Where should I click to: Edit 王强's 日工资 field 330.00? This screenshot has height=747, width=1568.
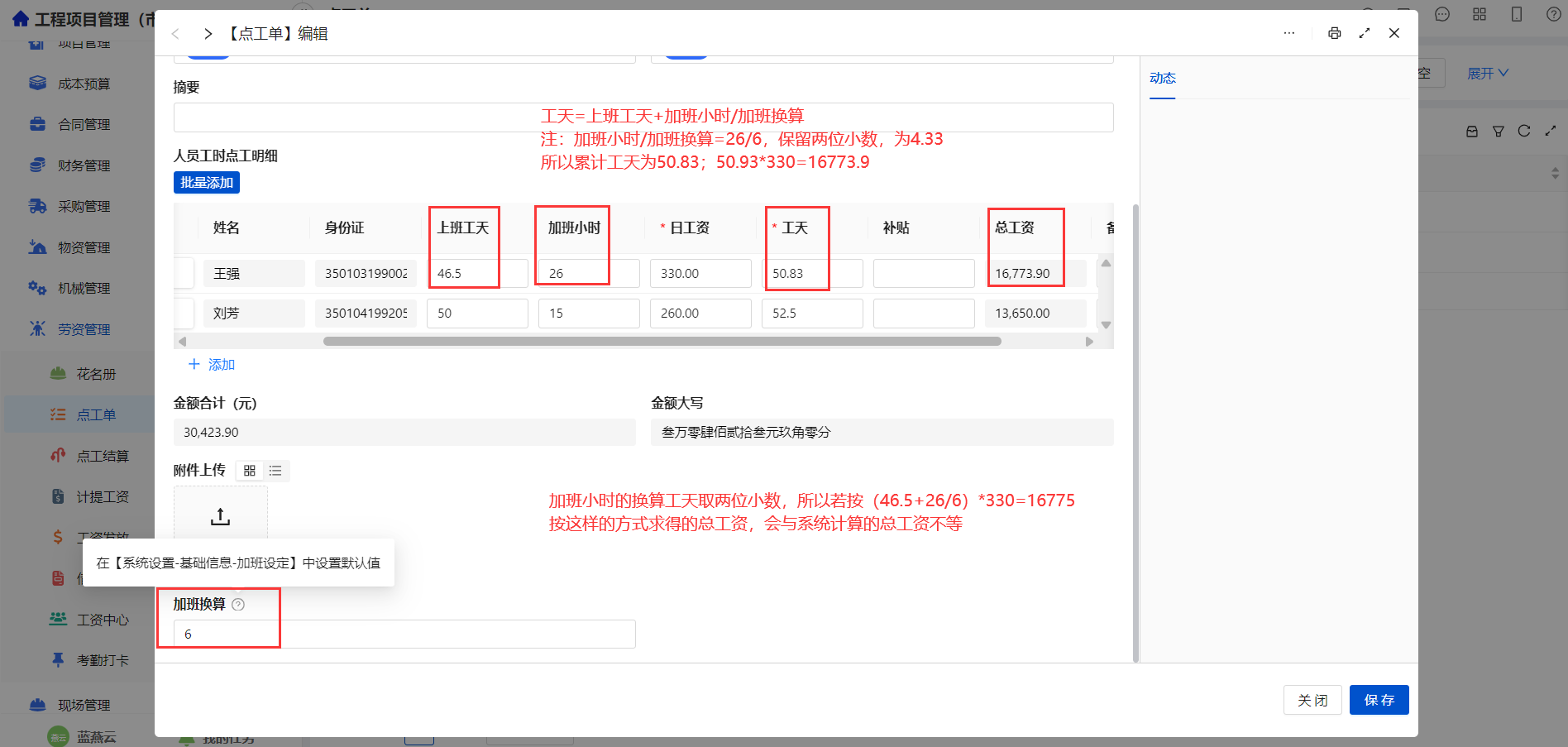(700, 273)
